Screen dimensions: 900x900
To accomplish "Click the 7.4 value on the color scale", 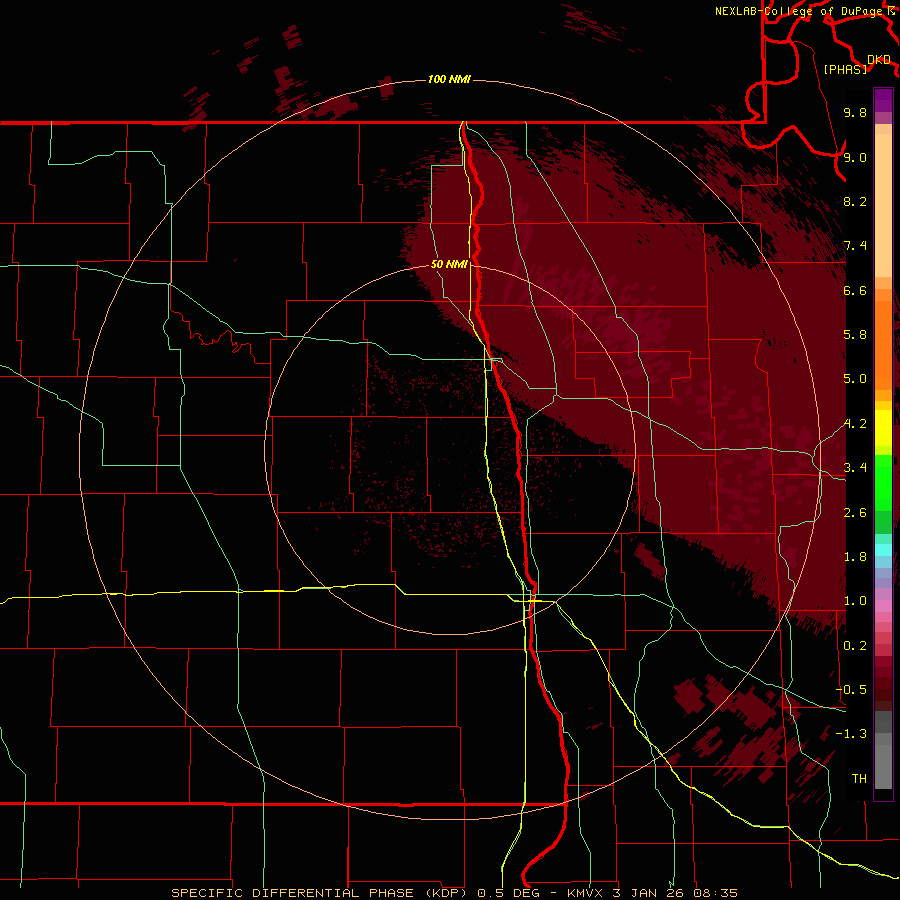I will click(855, 246).
